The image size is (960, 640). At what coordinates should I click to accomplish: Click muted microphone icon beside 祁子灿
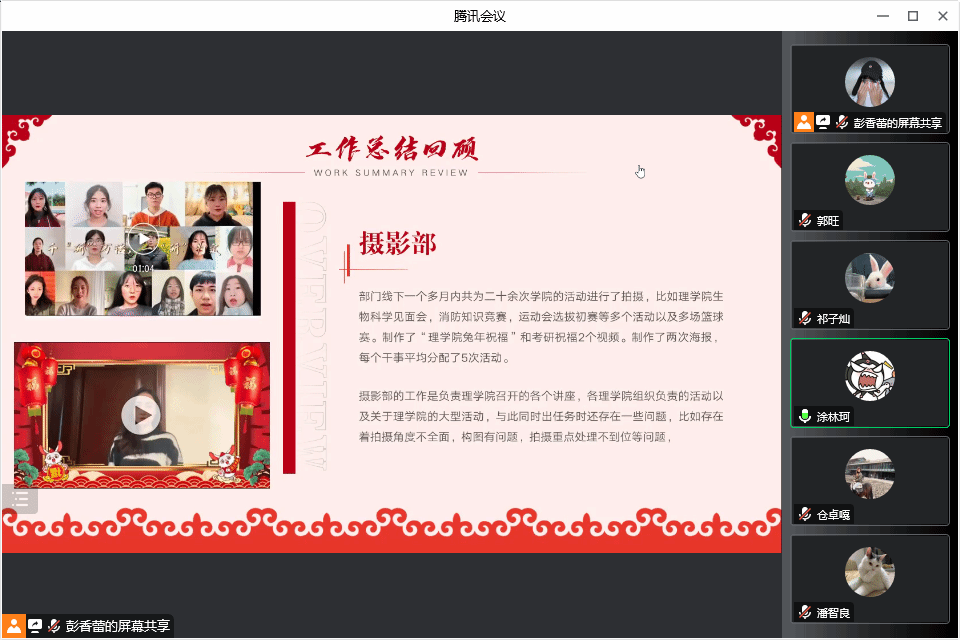(804, 319)
